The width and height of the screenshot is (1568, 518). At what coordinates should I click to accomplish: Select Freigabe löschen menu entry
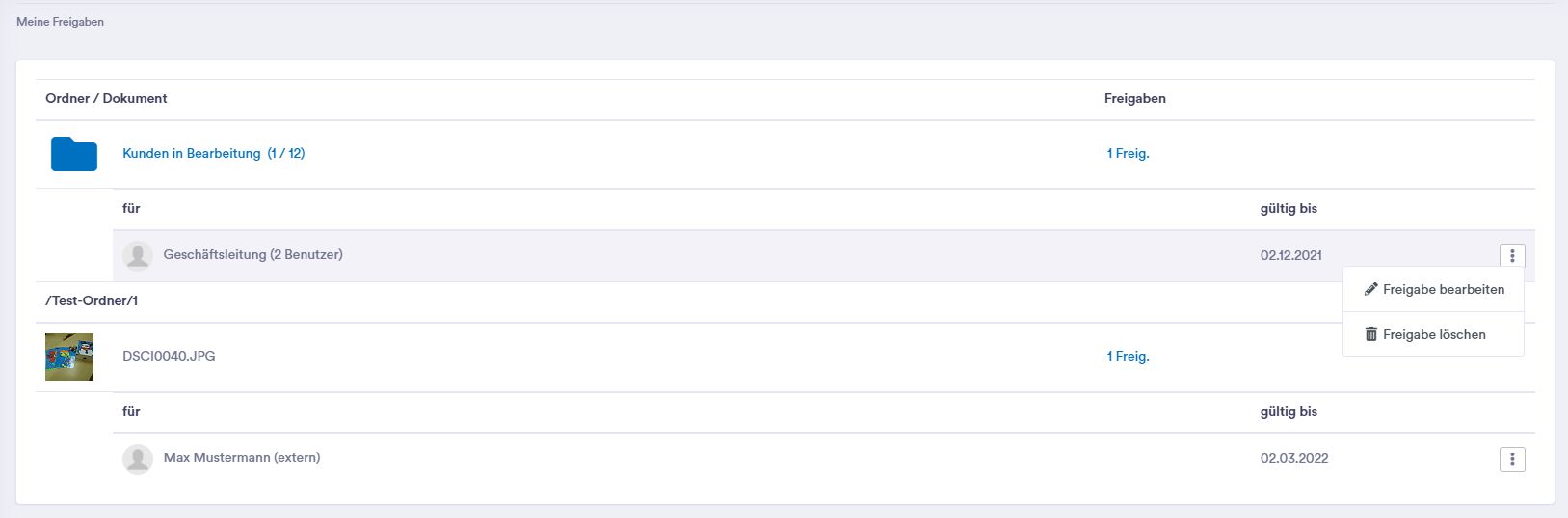tap(1433, 334)
